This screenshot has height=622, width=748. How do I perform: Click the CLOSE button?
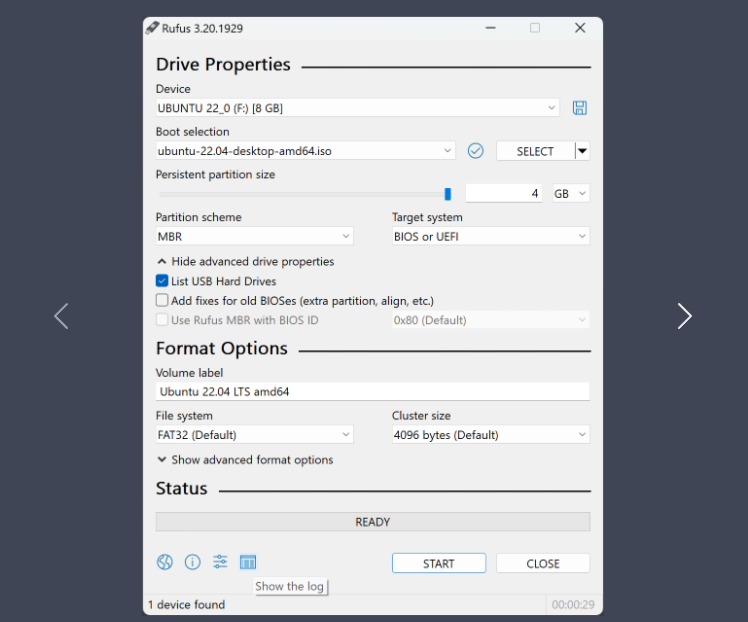(x=543, y=563)
